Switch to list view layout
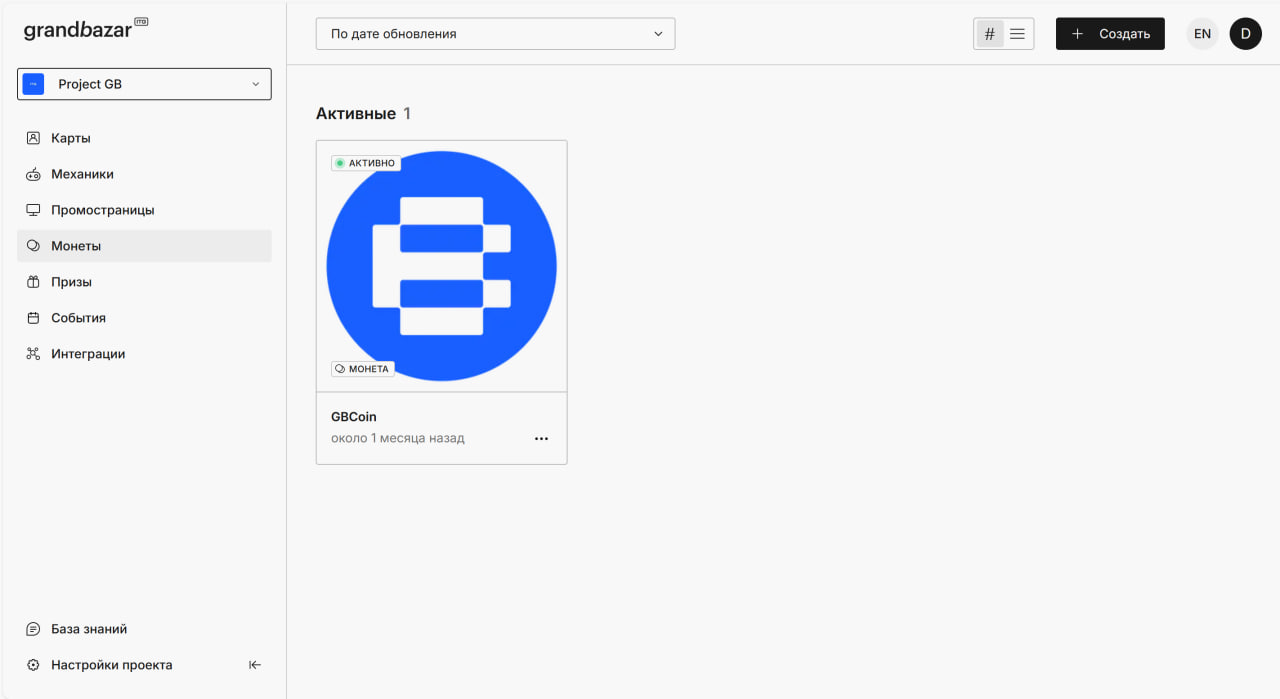The height and width of the screenshot is (699, 1280). click(x=1017, y=34)
